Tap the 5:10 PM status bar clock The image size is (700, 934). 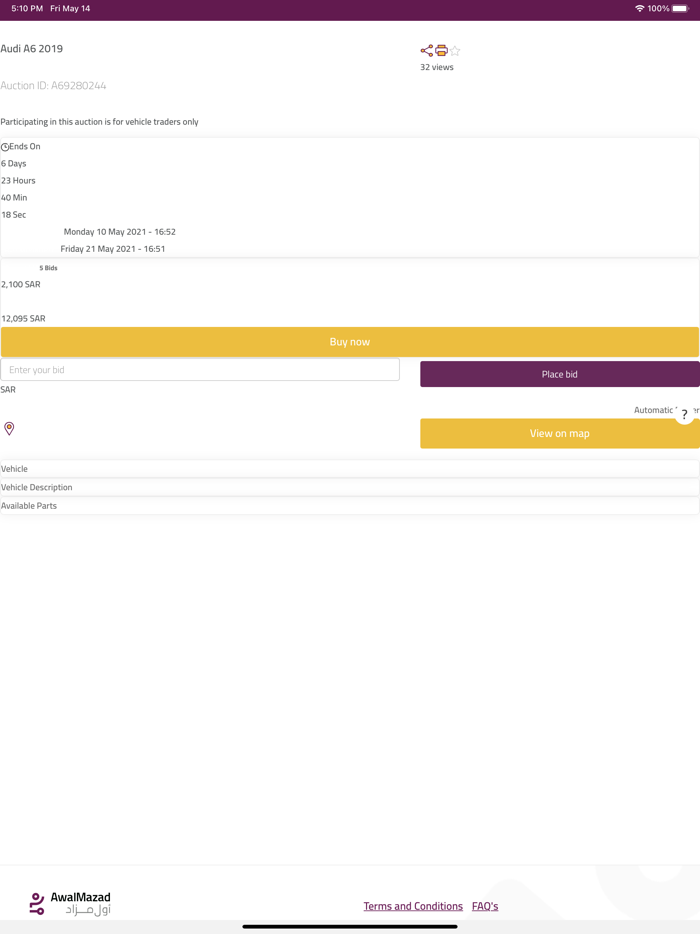pyautogui.click(x=27, y=8)
